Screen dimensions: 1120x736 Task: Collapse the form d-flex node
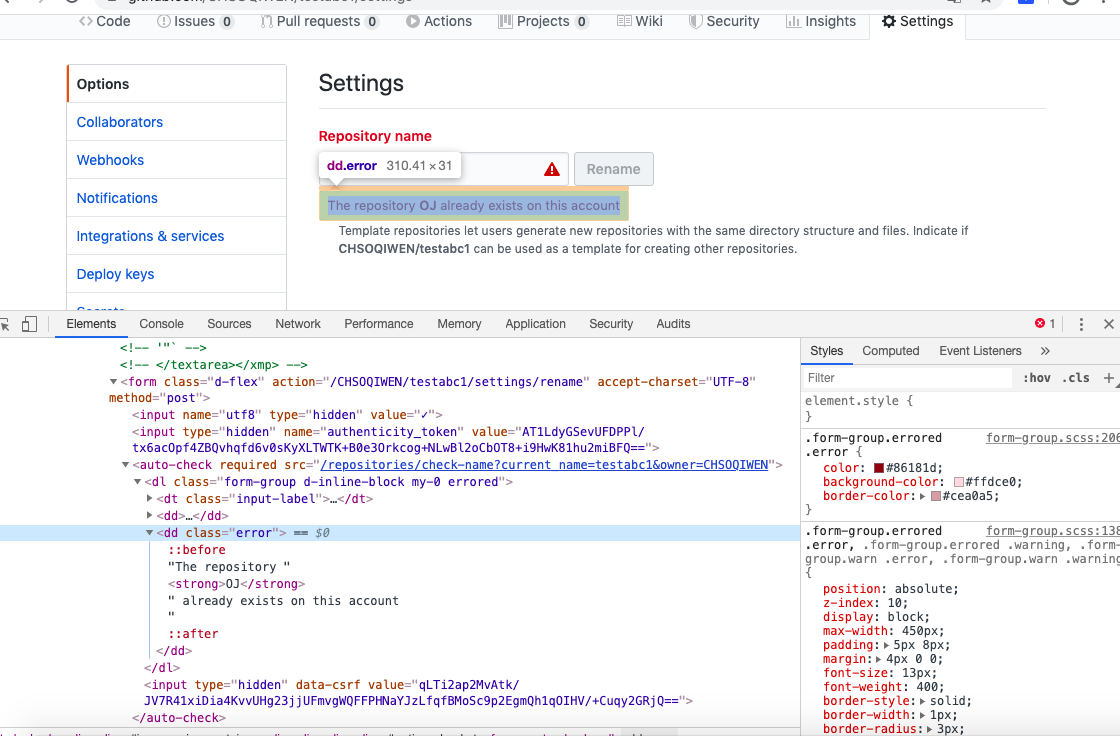(x=113, y=382)
